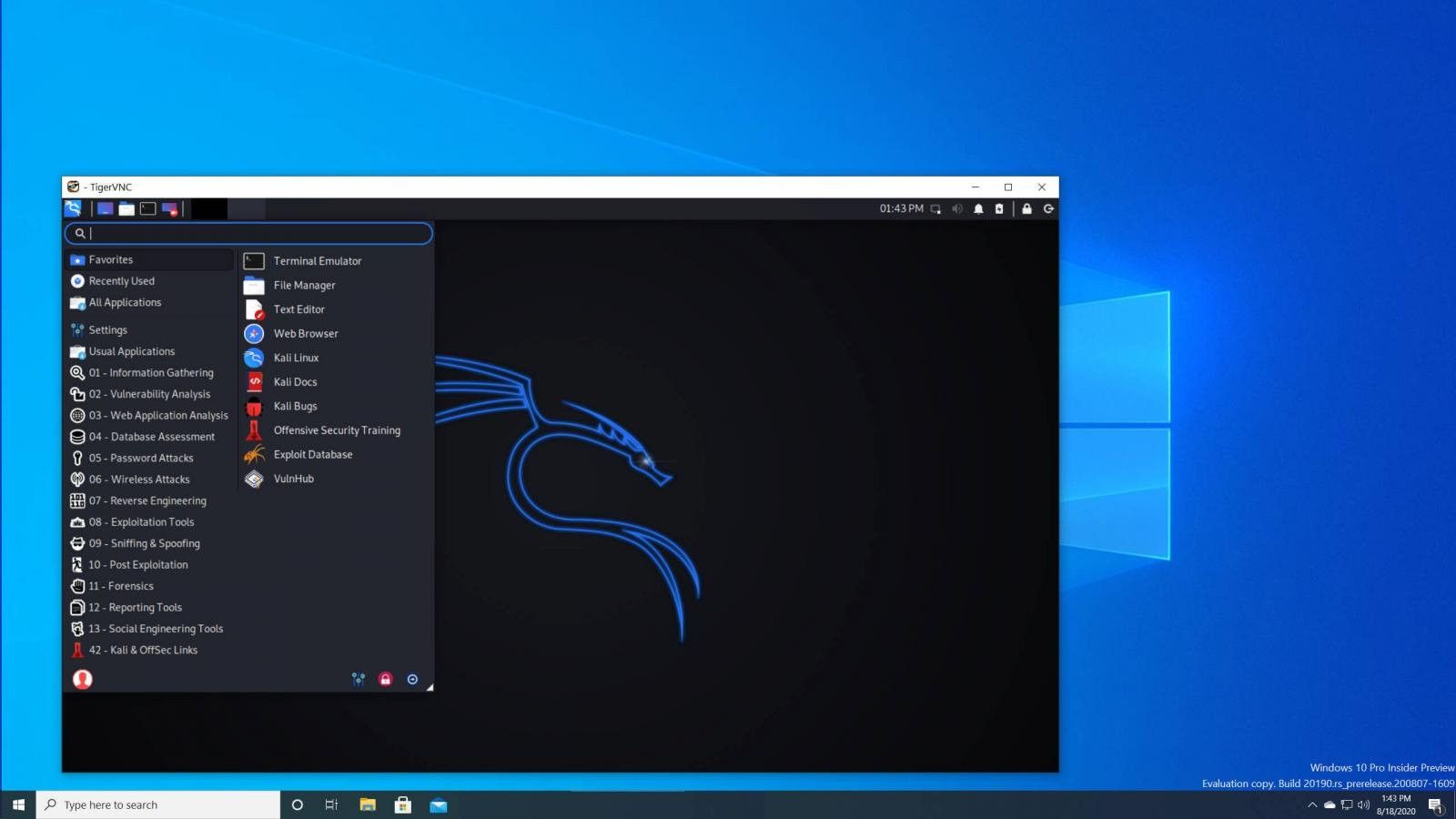This screenshot has width=1456, height=819.
Task: Expand the 01 - Information Gathering category
Action: 151,372
